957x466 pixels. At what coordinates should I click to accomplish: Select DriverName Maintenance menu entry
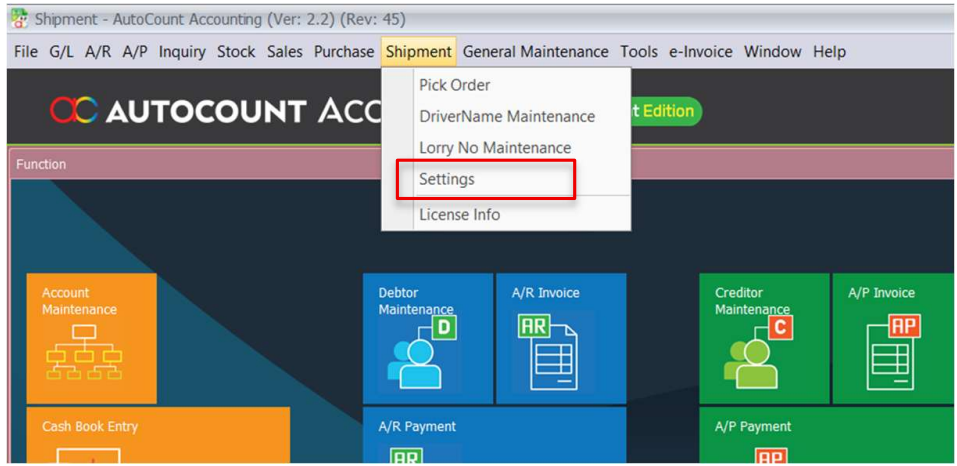pos(507,116)
